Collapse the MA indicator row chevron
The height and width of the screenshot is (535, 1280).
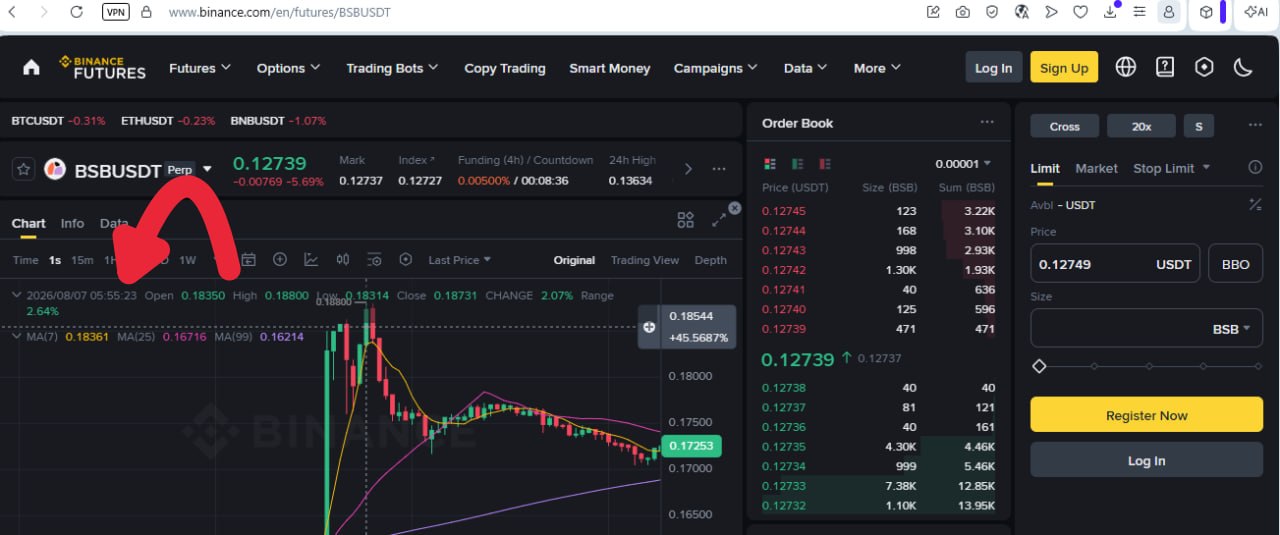16,337
